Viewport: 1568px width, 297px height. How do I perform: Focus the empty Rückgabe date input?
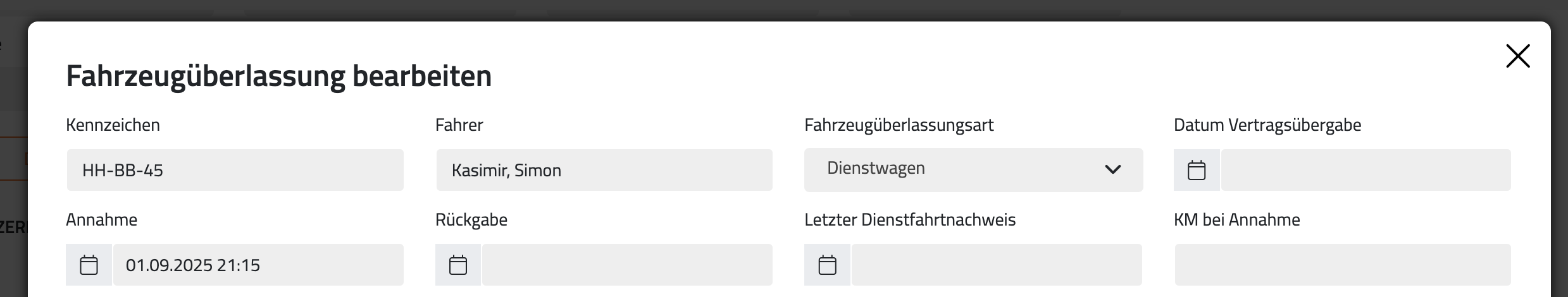coord(626,265)
